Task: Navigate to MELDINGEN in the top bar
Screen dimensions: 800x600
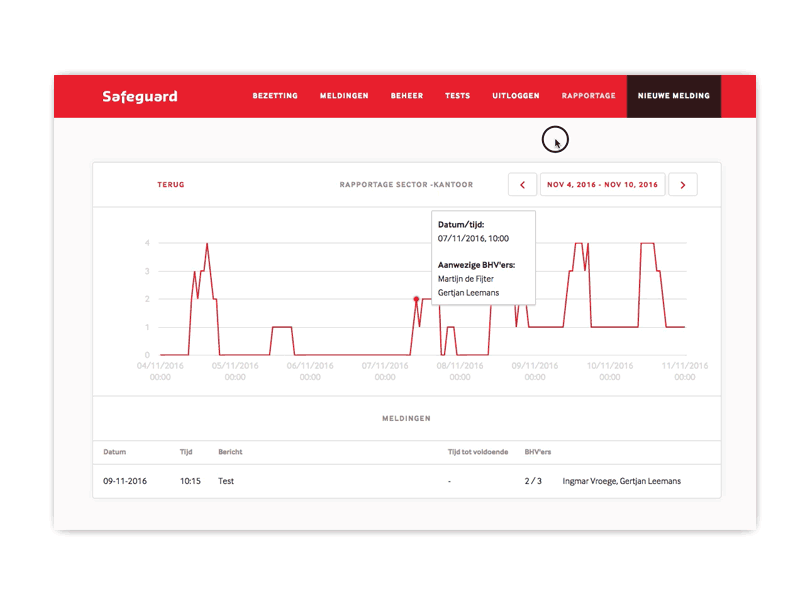Action: pyautogui.click(x=344, y=96)
